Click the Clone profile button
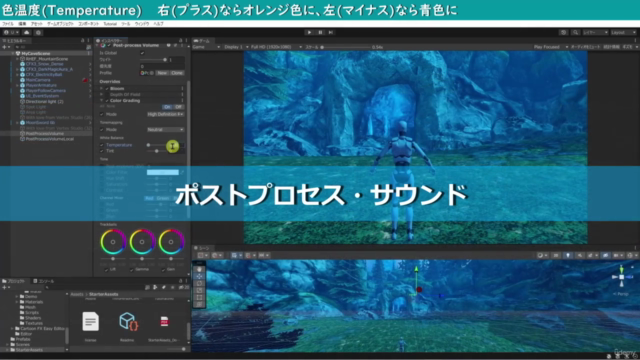Screen dimensions: 640x360 177,73
